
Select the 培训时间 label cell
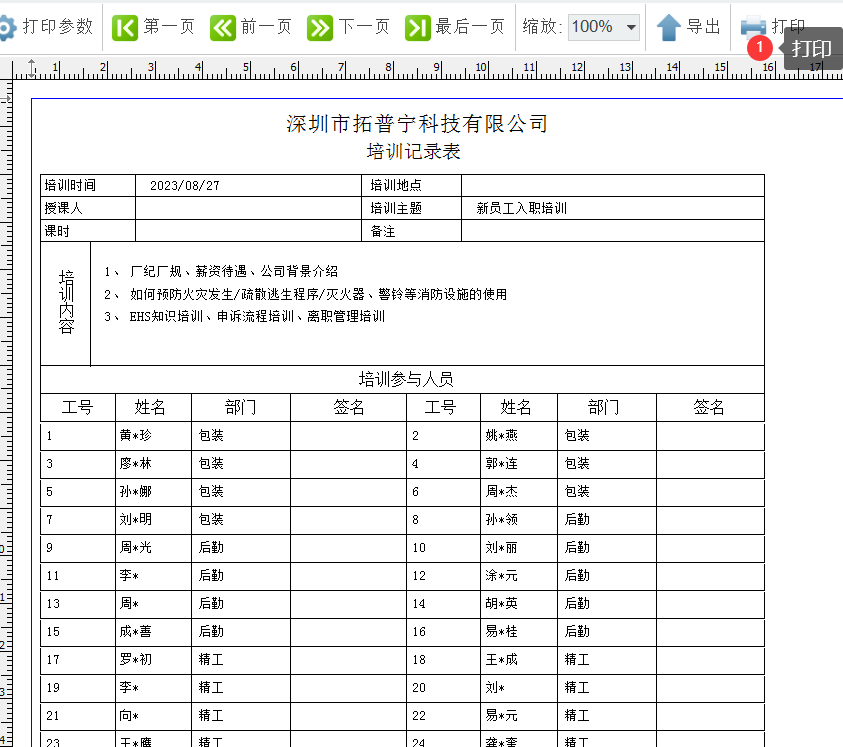[88, 186]
